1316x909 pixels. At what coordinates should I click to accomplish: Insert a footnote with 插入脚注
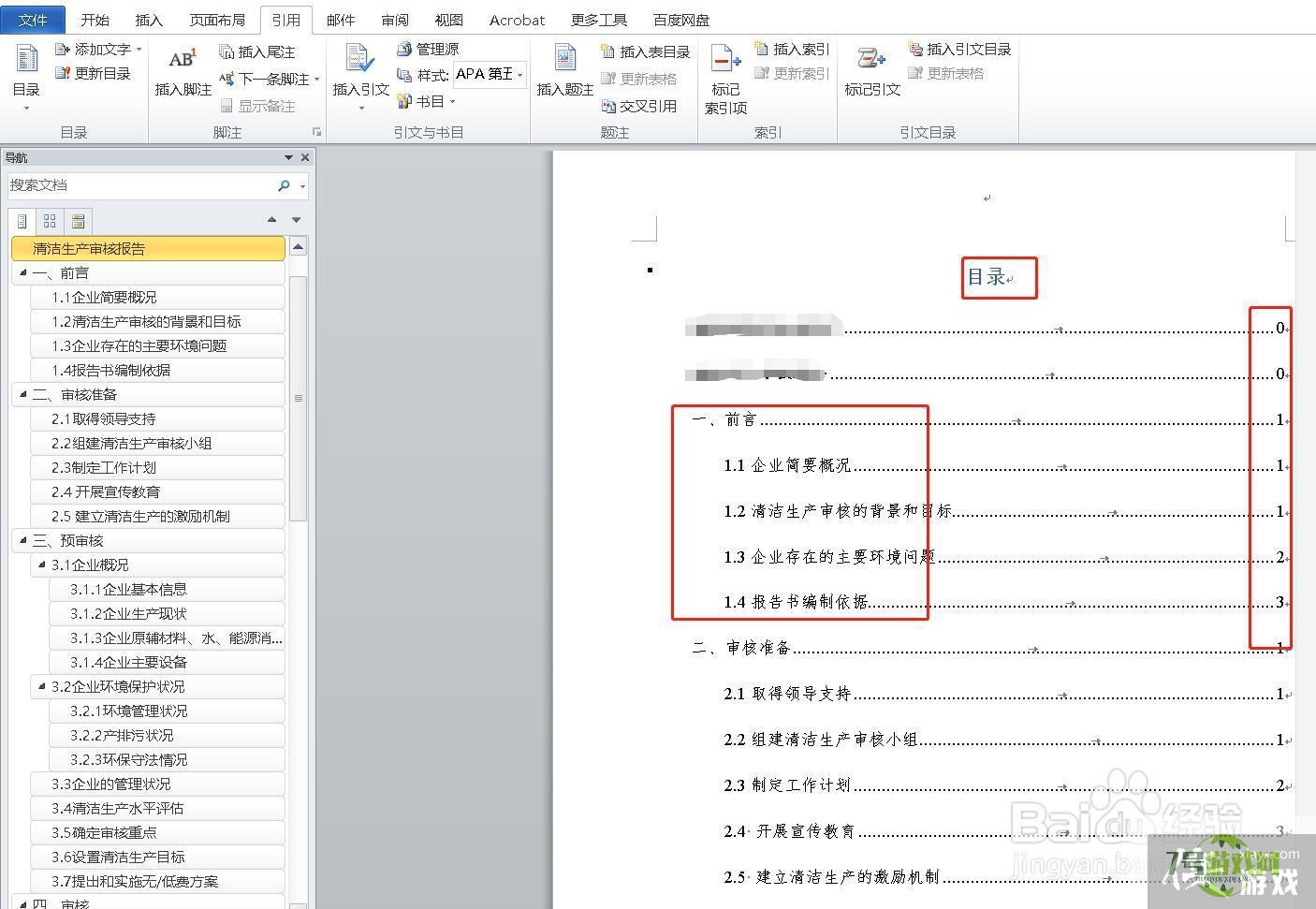pos(183,73)
